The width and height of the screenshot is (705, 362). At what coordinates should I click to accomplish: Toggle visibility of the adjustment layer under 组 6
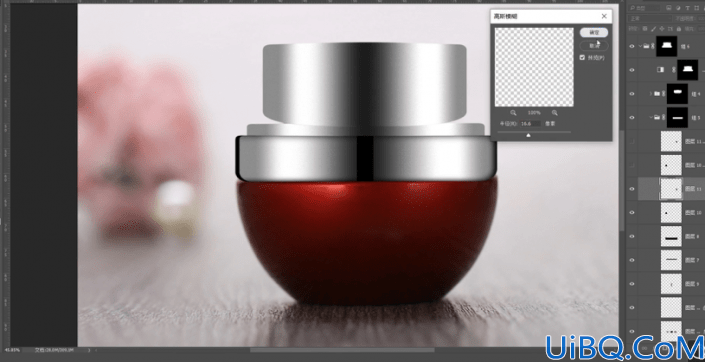632,70
